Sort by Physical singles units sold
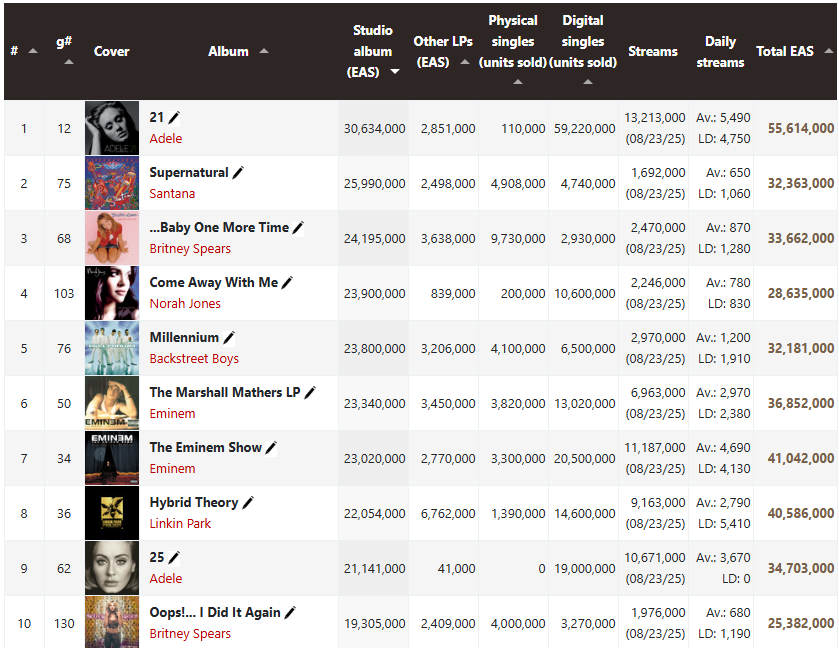 [517, 82]
